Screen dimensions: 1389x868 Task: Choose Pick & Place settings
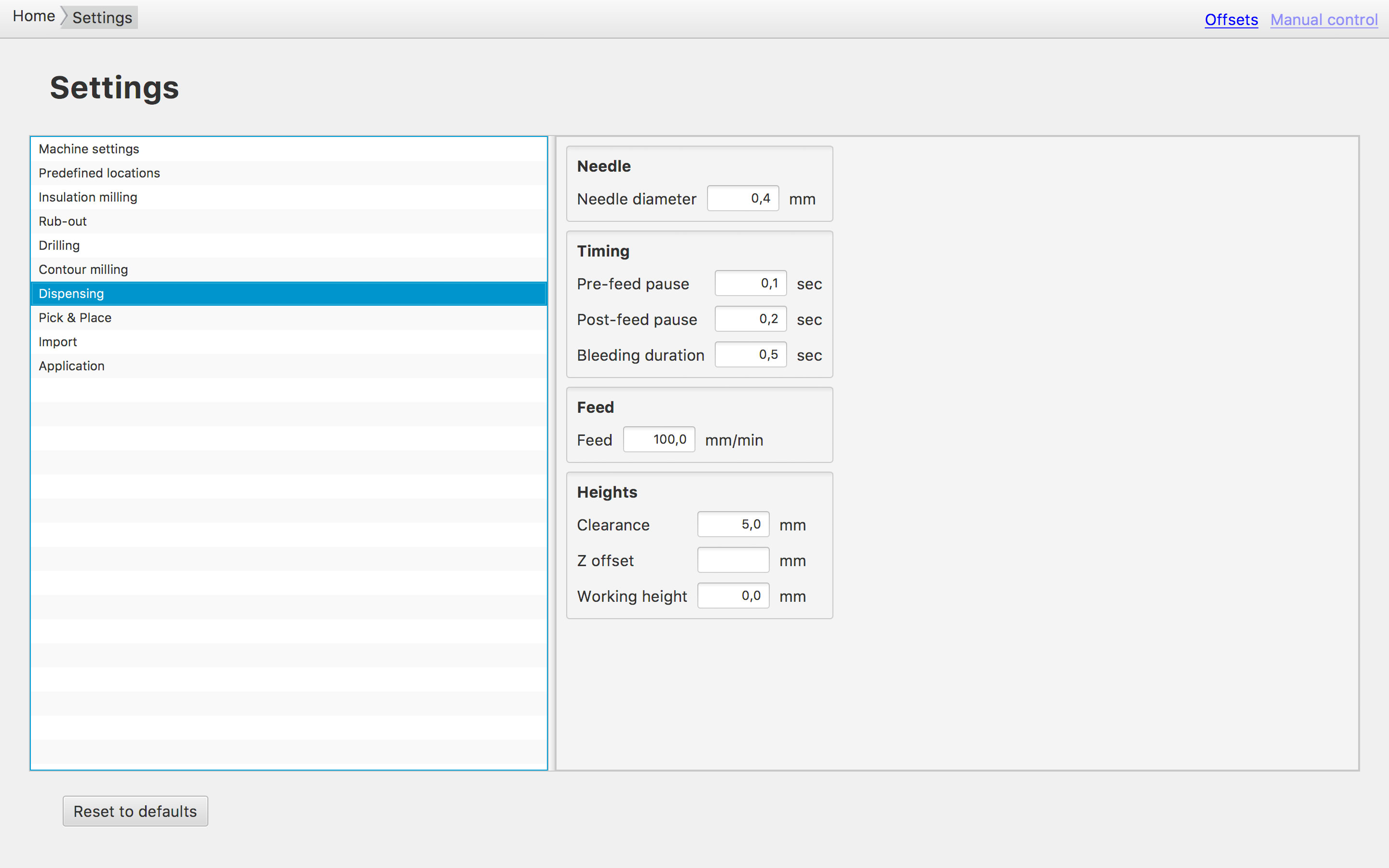point(289,317)
